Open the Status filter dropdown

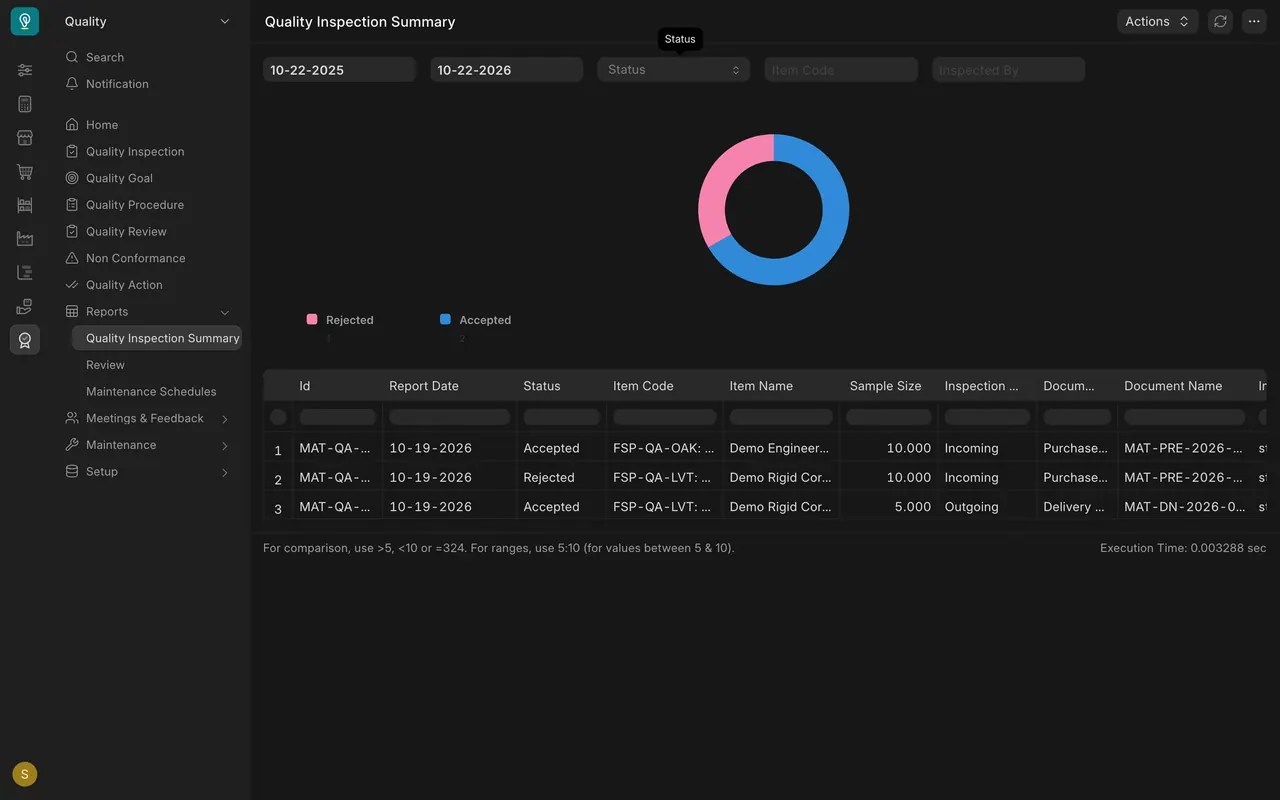pos(673,70)
